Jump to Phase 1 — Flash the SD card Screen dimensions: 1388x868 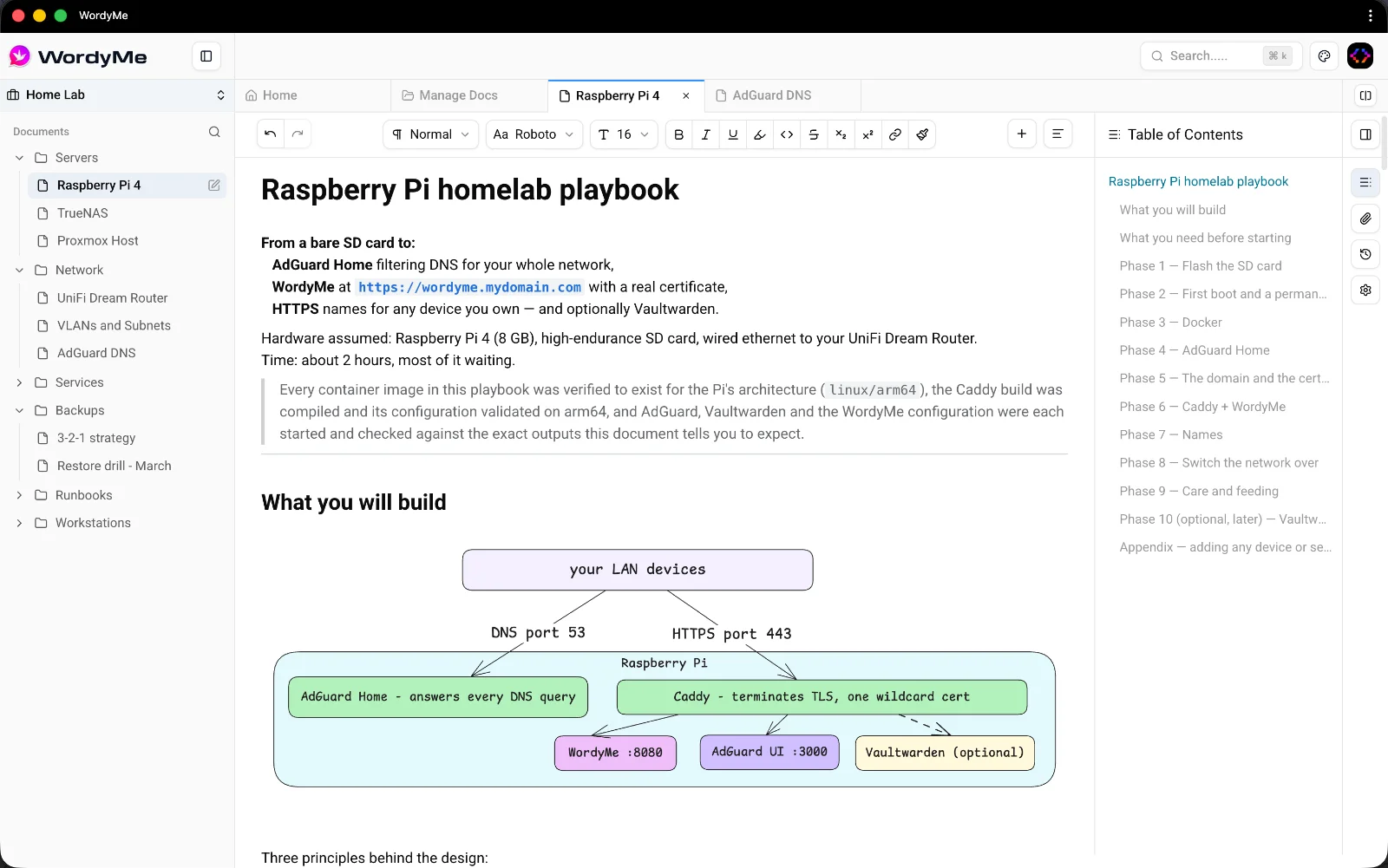click(x=1201, y=266)
